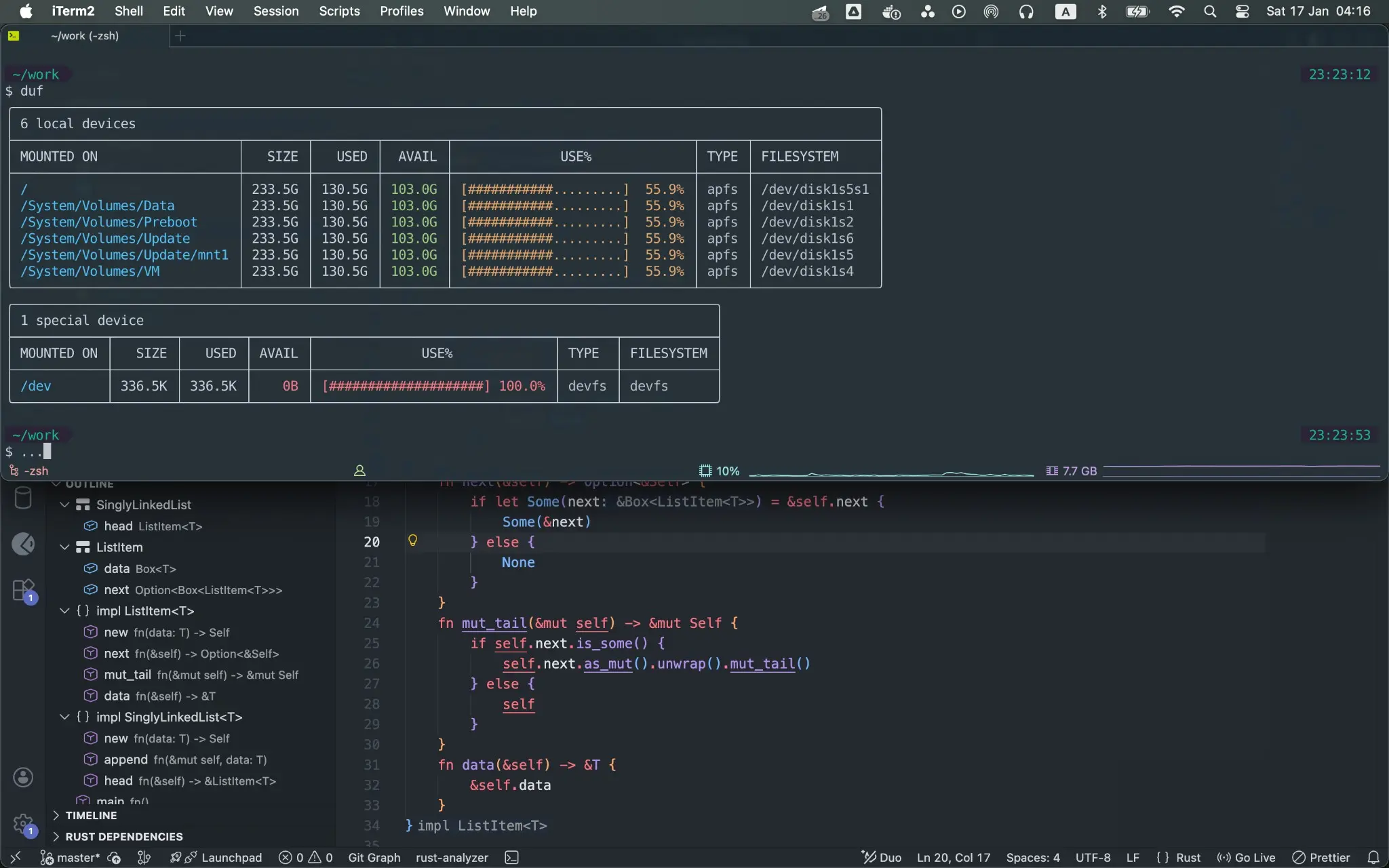Click the master* git branch indicator

(69, 857)
